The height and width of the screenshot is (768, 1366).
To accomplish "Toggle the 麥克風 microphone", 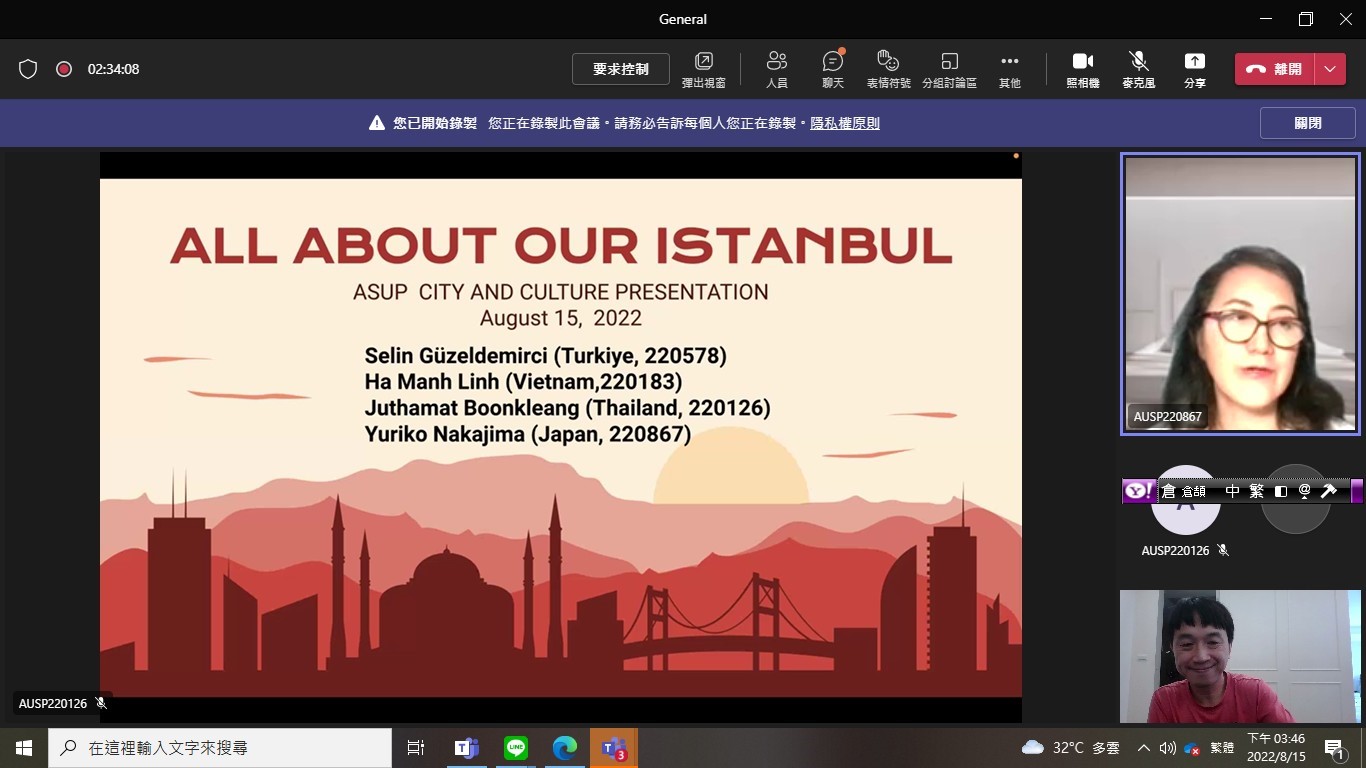I will coord(1138,69).
